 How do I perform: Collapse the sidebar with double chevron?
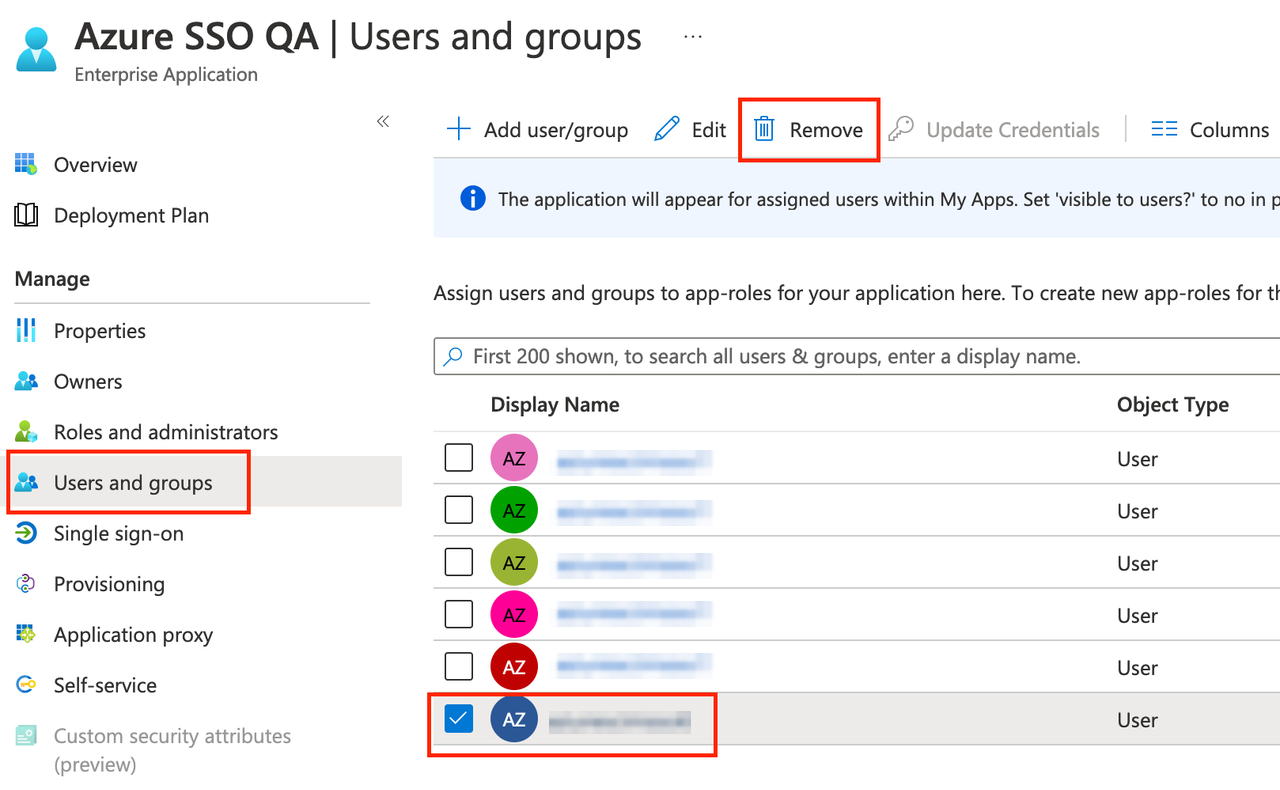[383, 121]
